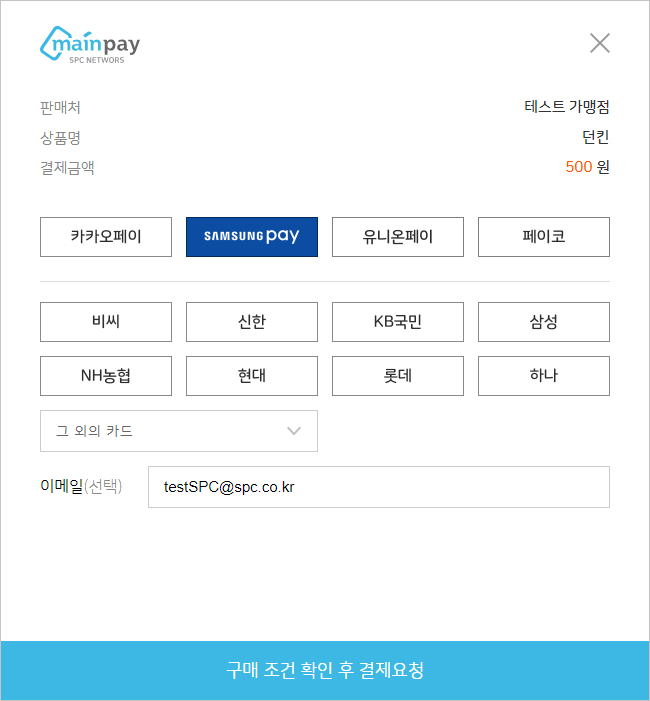Screen dimensions: 650x701
Task: Click the 500 원 payment amount
Action: 587,167
